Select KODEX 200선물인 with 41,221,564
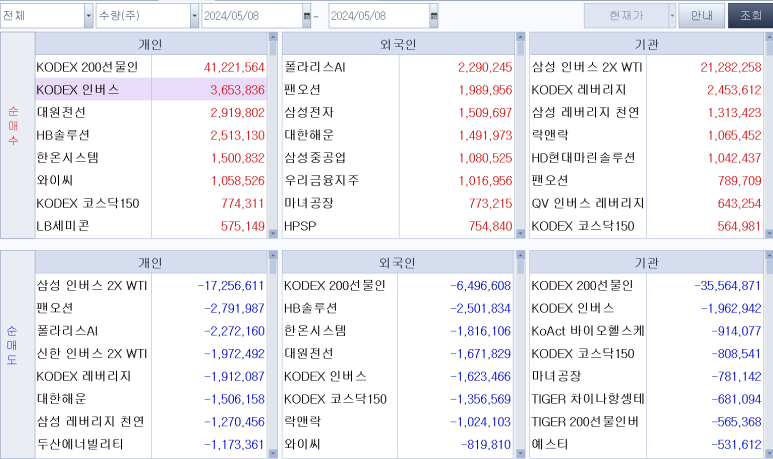Screen dimensions: 773x459 pyautogui.click(x=151, y=67)
